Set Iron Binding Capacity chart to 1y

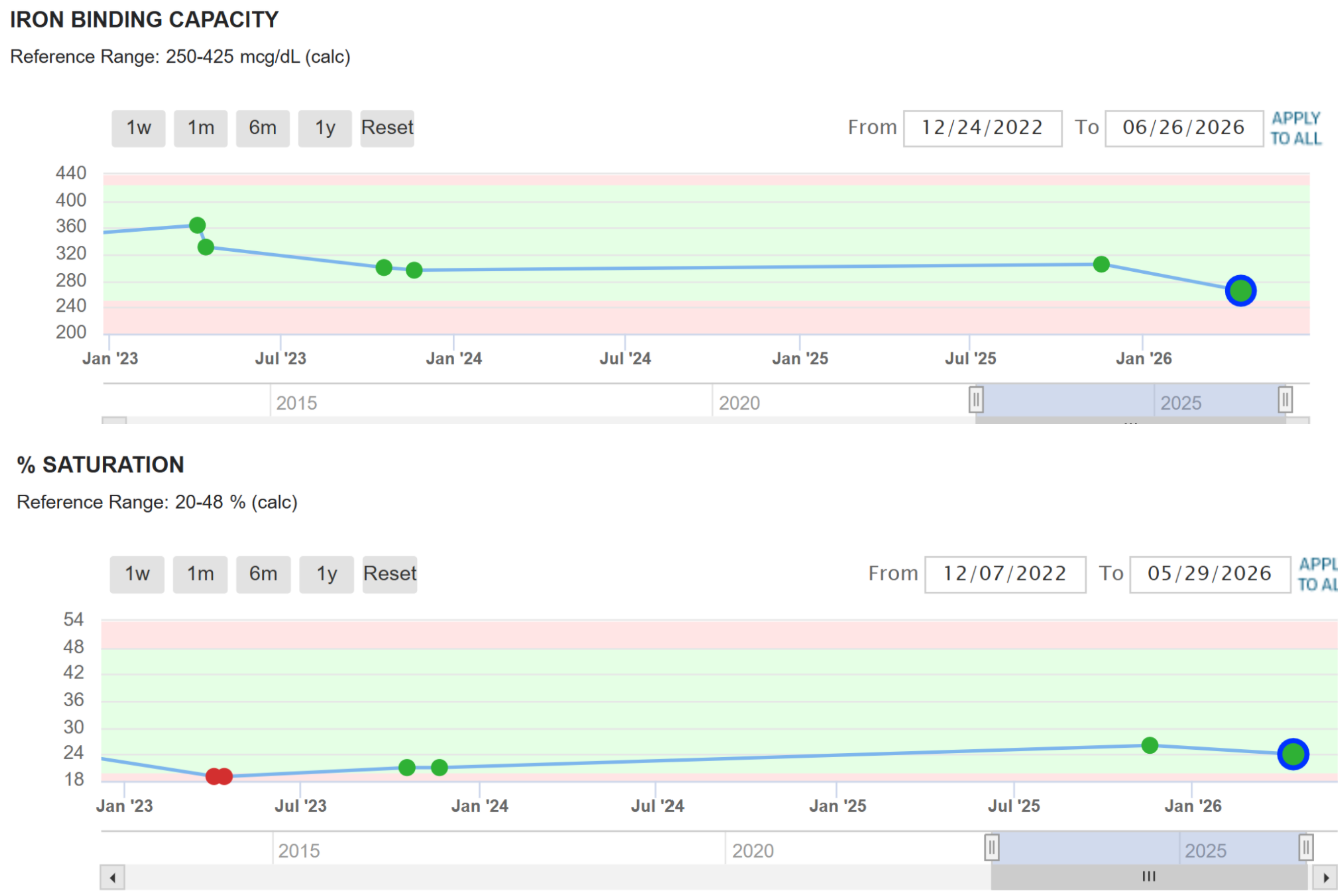pyautogui.click(x=325, y=128)
